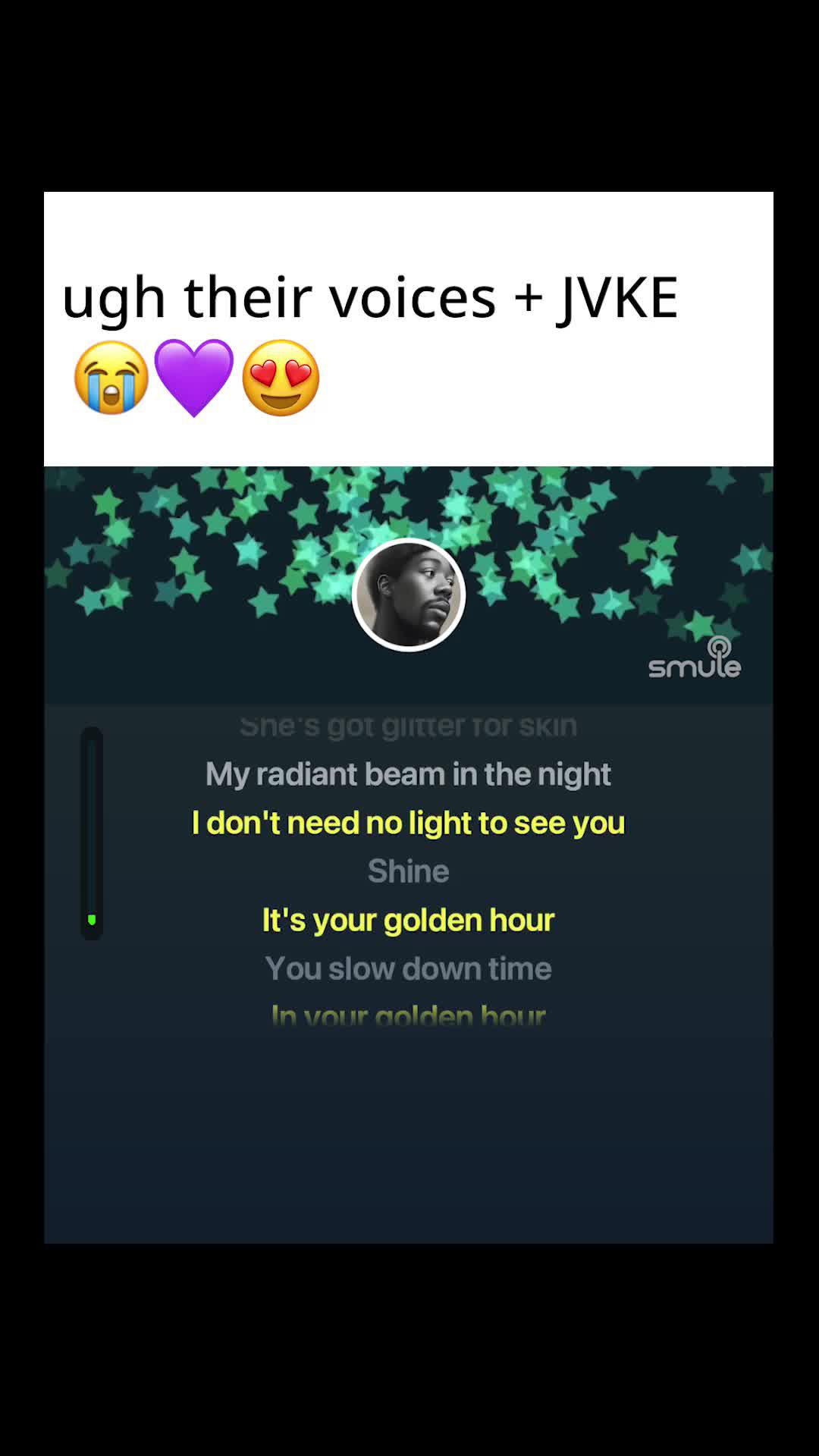This screenshot has width=819, height=1456.
Task: Tap the partially hidden 'In your golden hour' line
Action: pos(408,1015)
